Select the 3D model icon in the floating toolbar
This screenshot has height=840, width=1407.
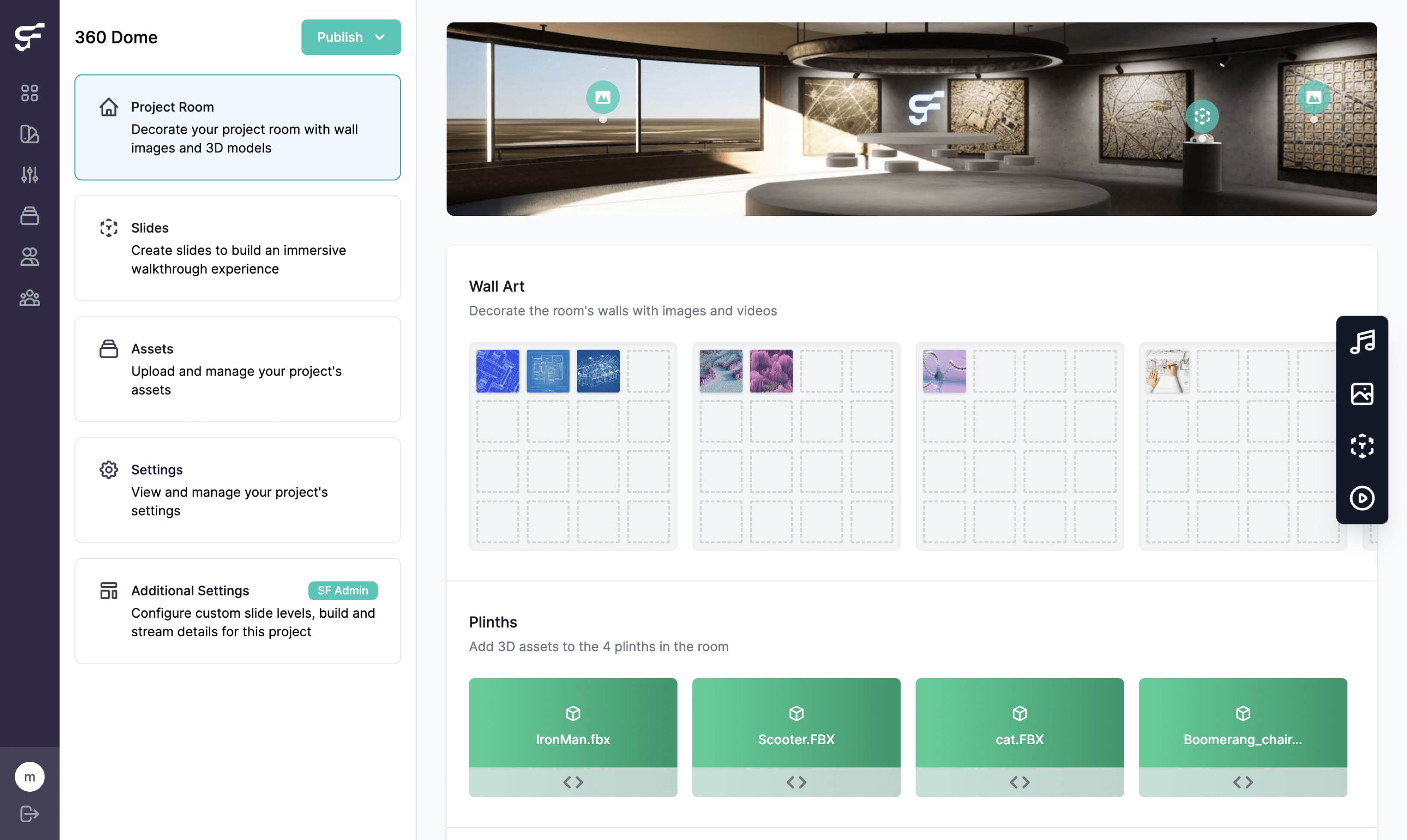point(1362,446)
